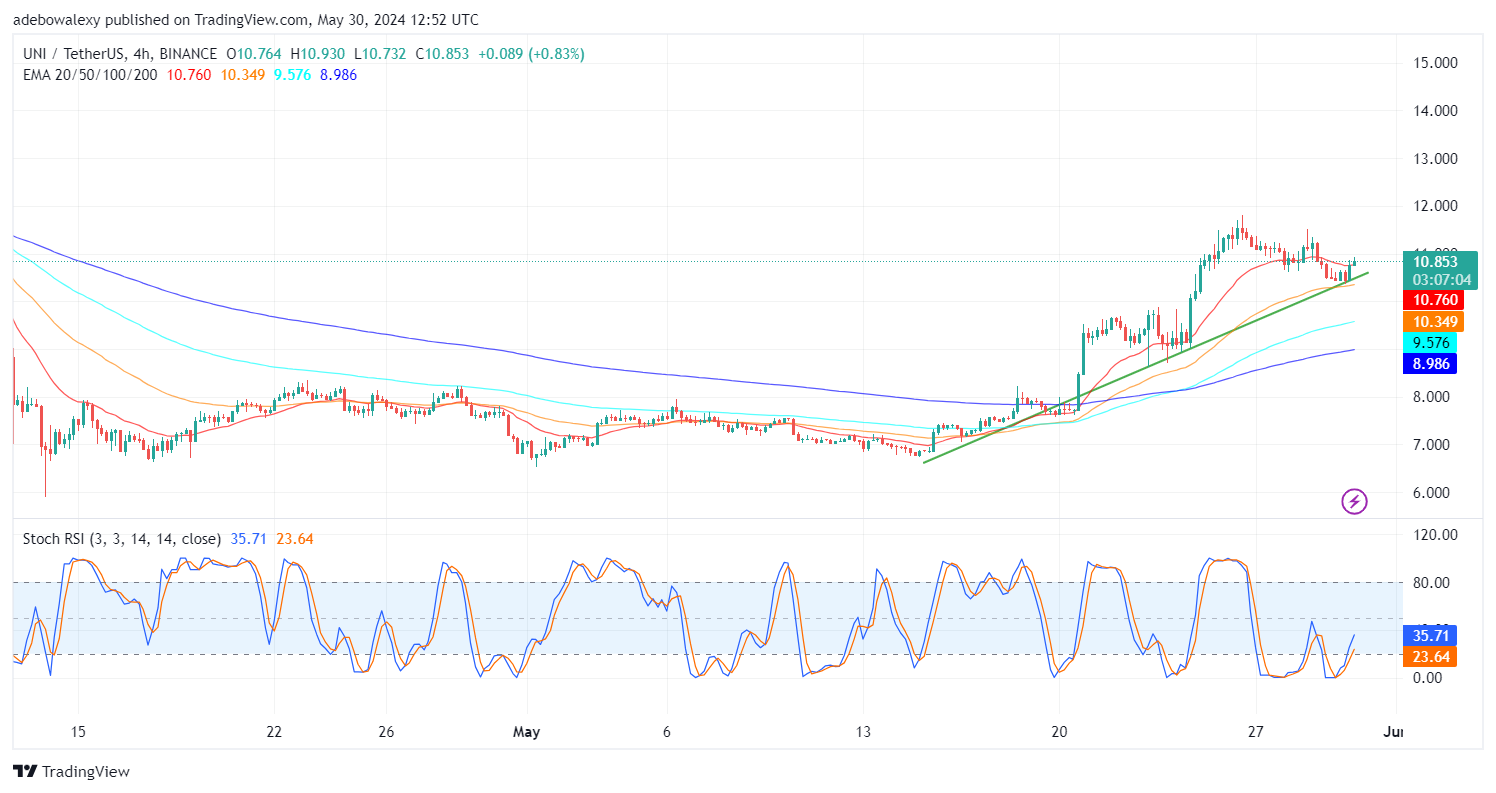Click the 'May' date label on time axis
Screen dimensions: 1496x793
(x=526, y=732)
